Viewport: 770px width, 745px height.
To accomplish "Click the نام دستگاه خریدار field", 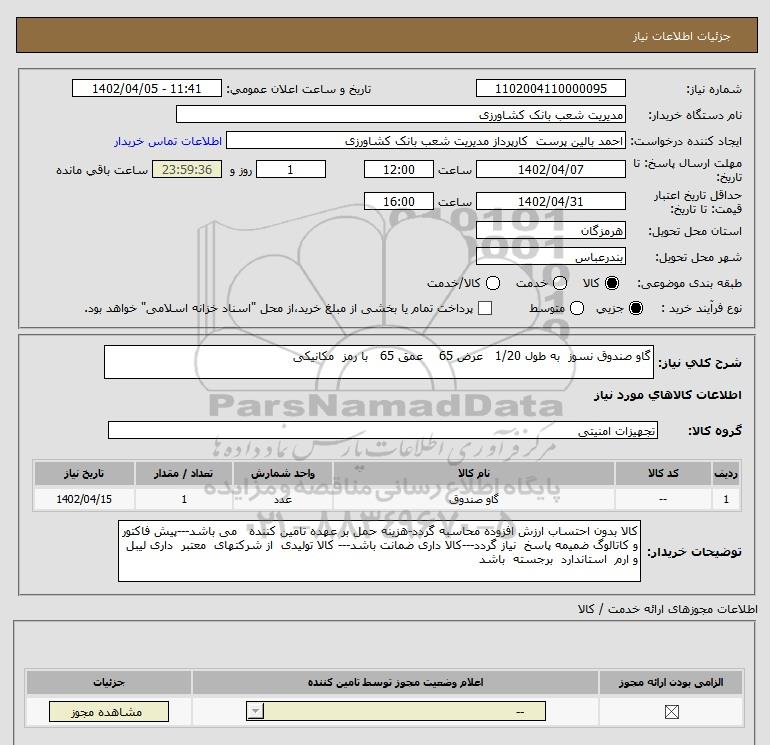I will 401,114.
